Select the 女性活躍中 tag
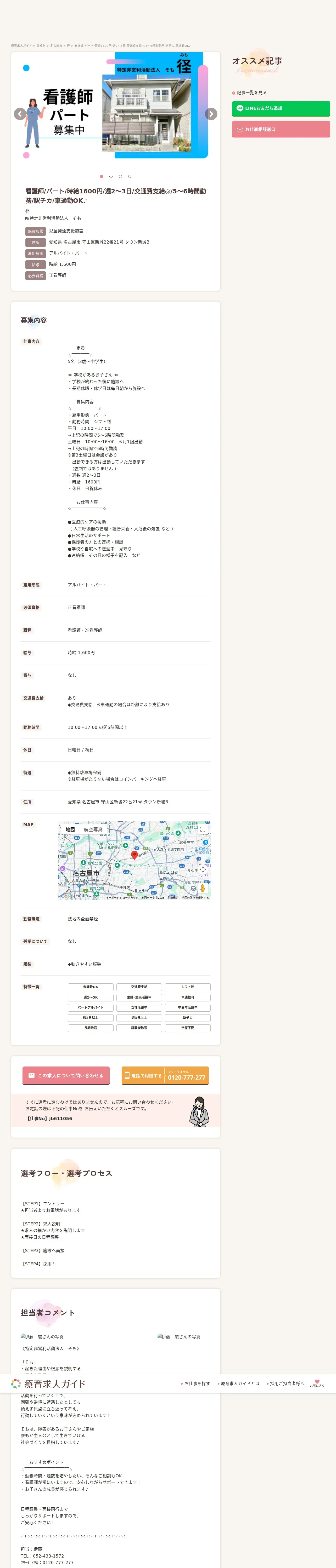 139,1007
